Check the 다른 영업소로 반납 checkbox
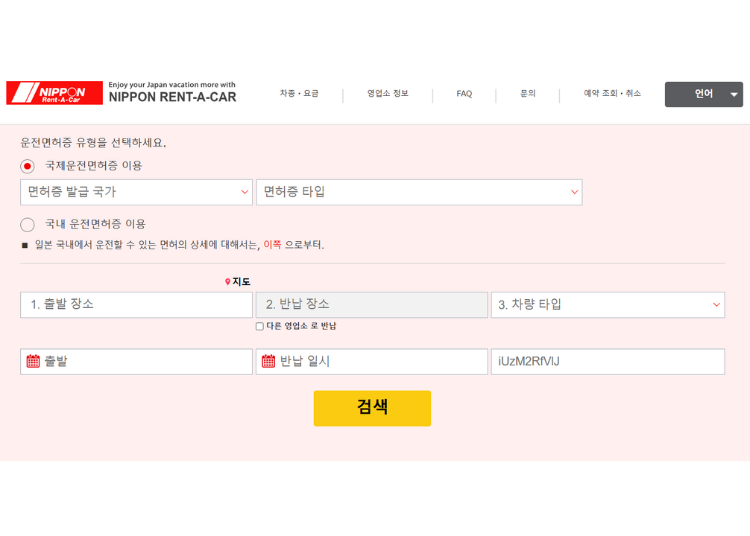The height and width of the screenshot is (536, 750). click(x=260, y=326)
